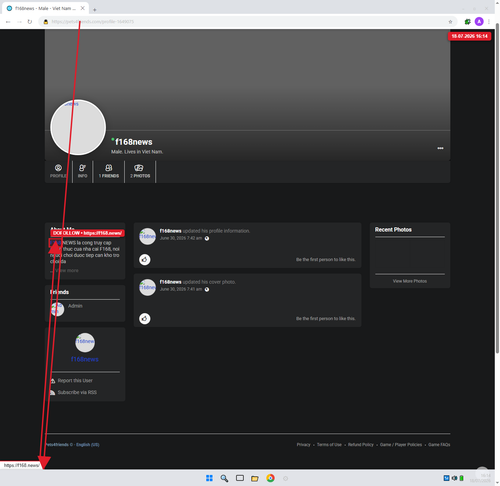This screenshot has height=486, width=500.
Task: Click Report this User
Action: pyautogui.click(x=75, y=380)
